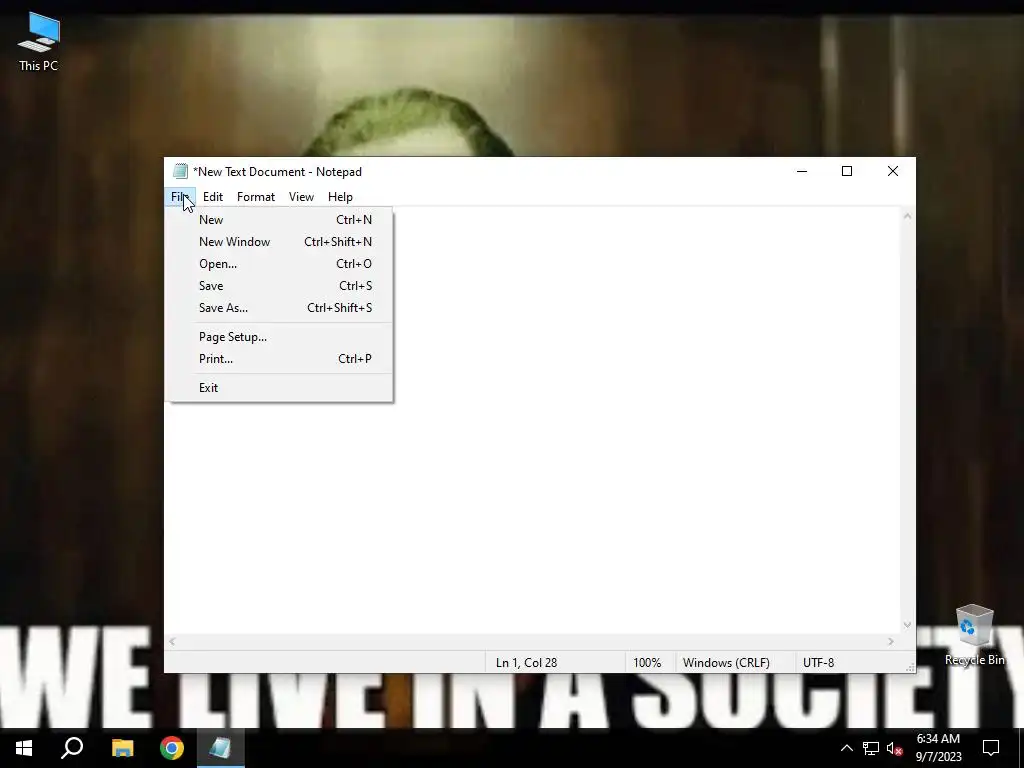Click the 100% zoom status entry
The height and width of the screenshot is (768, 1024).
(x=647, y=663)
